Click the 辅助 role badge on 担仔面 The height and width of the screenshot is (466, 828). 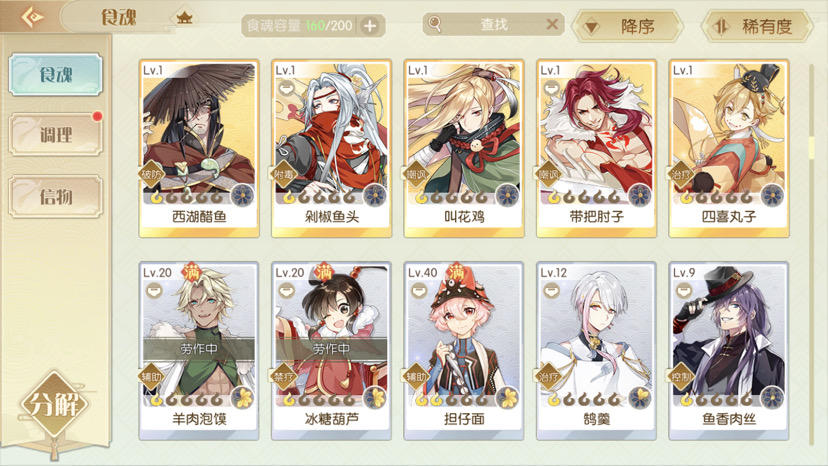[x=416, y=376]
